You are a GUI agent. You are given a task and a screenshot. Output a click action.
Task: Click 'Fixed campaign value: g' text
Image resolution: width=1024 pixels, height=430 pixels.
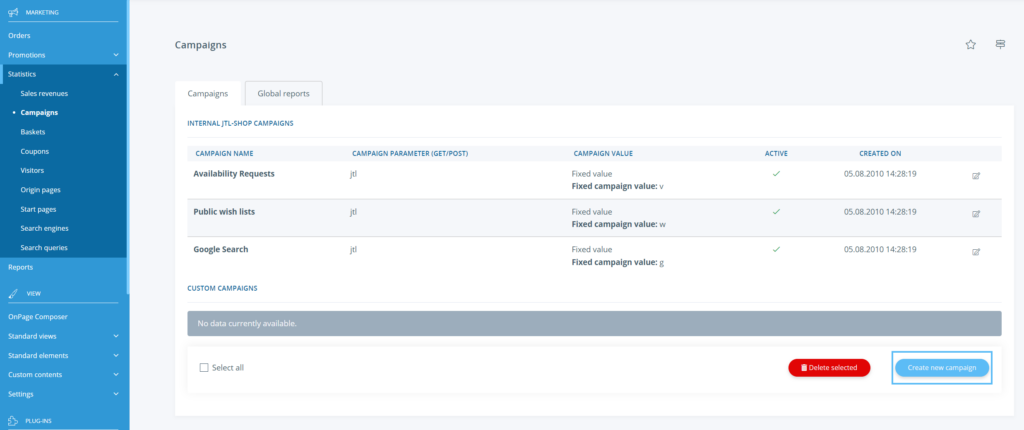pyautogui.click(x=617, y=262)
